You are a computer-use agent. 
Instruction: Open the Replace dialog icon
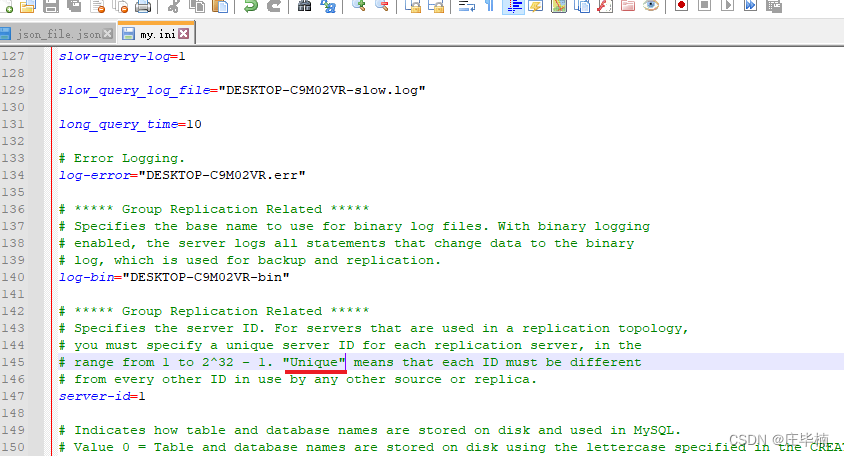click(x=328, y=5)
